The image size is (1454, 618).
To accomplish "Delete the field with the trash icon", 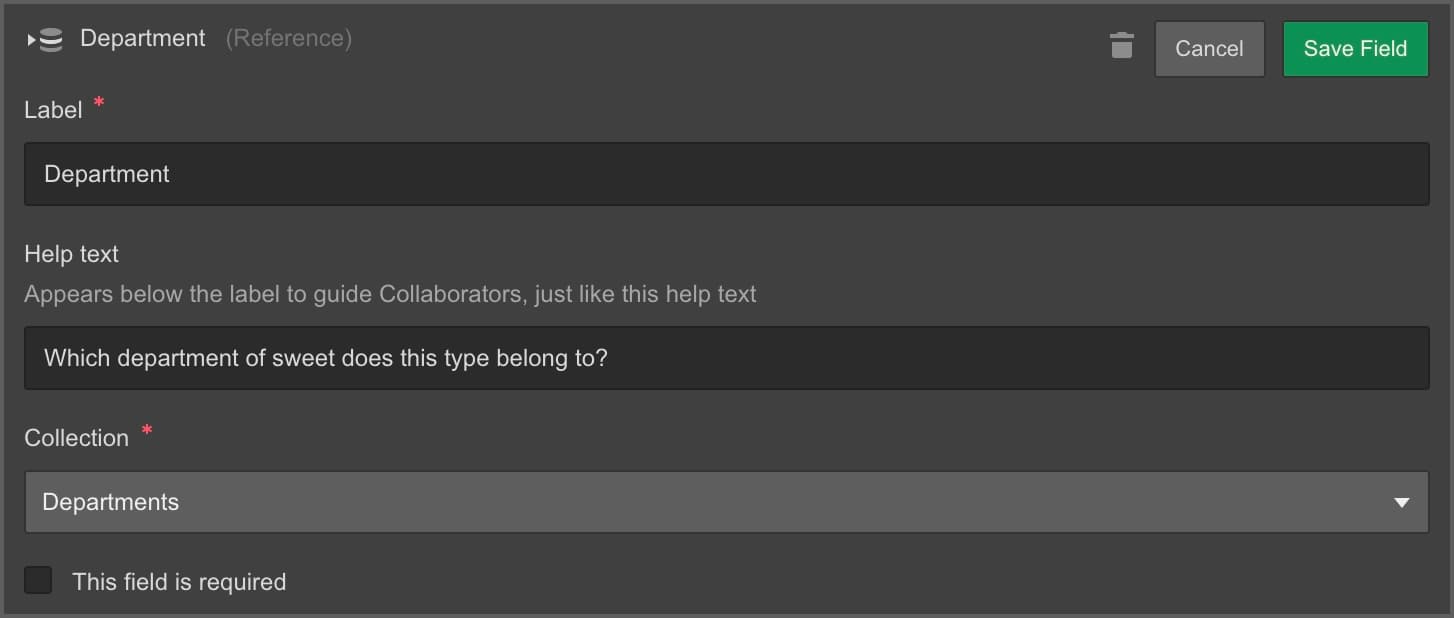I will [x=1122, y=46].
